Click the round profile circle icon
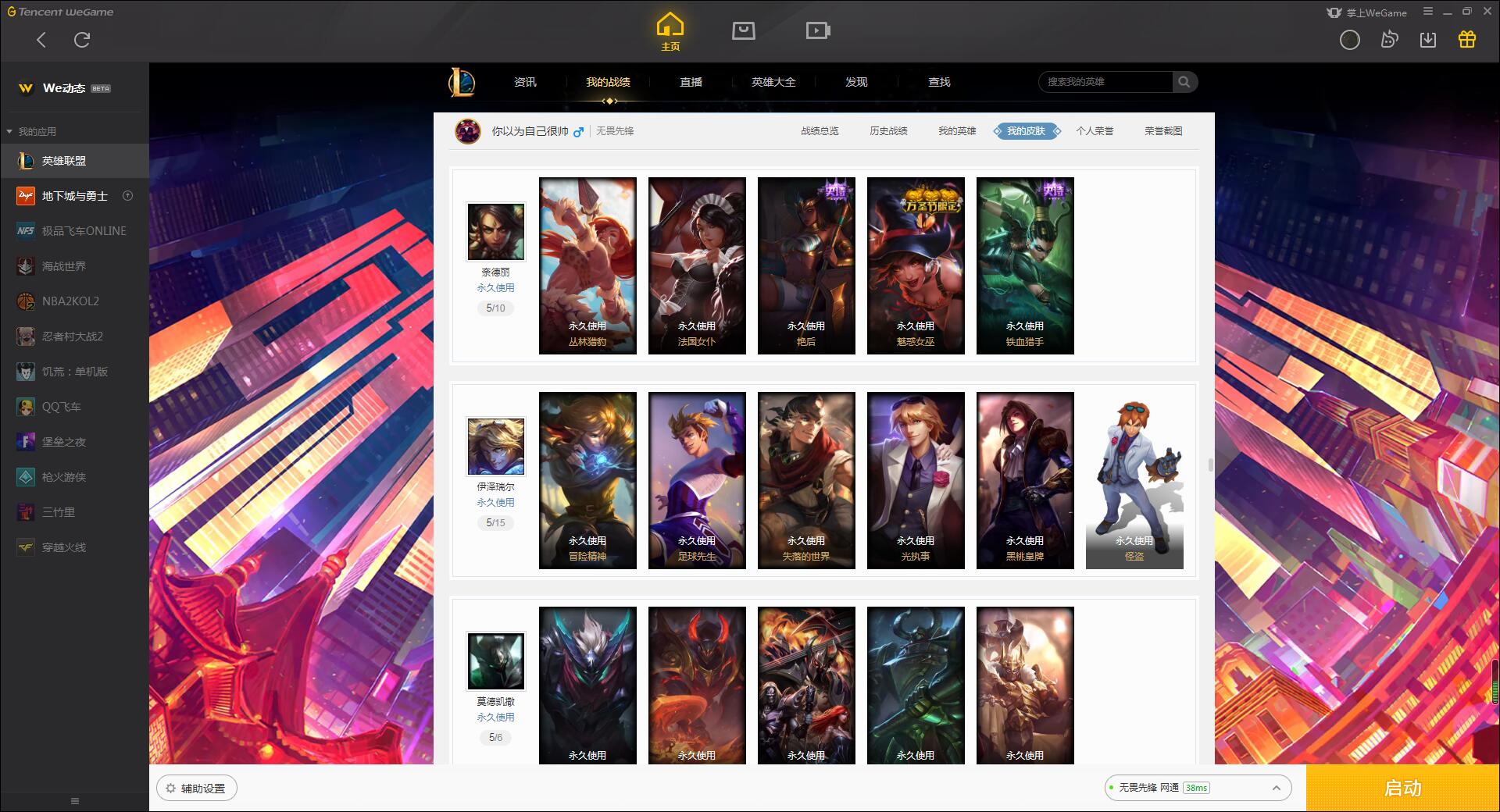This screenshot has height=812, width=1500. 1349,40
